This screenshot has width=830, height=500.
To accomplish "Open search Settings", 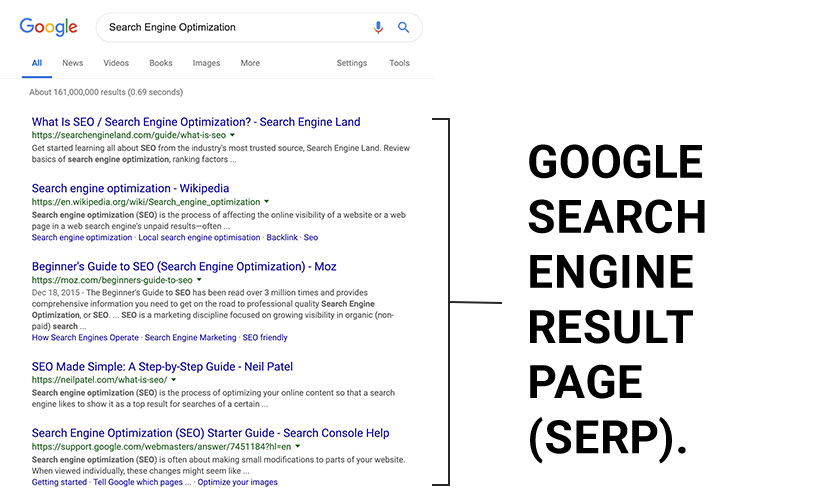I will pos(351,63).
